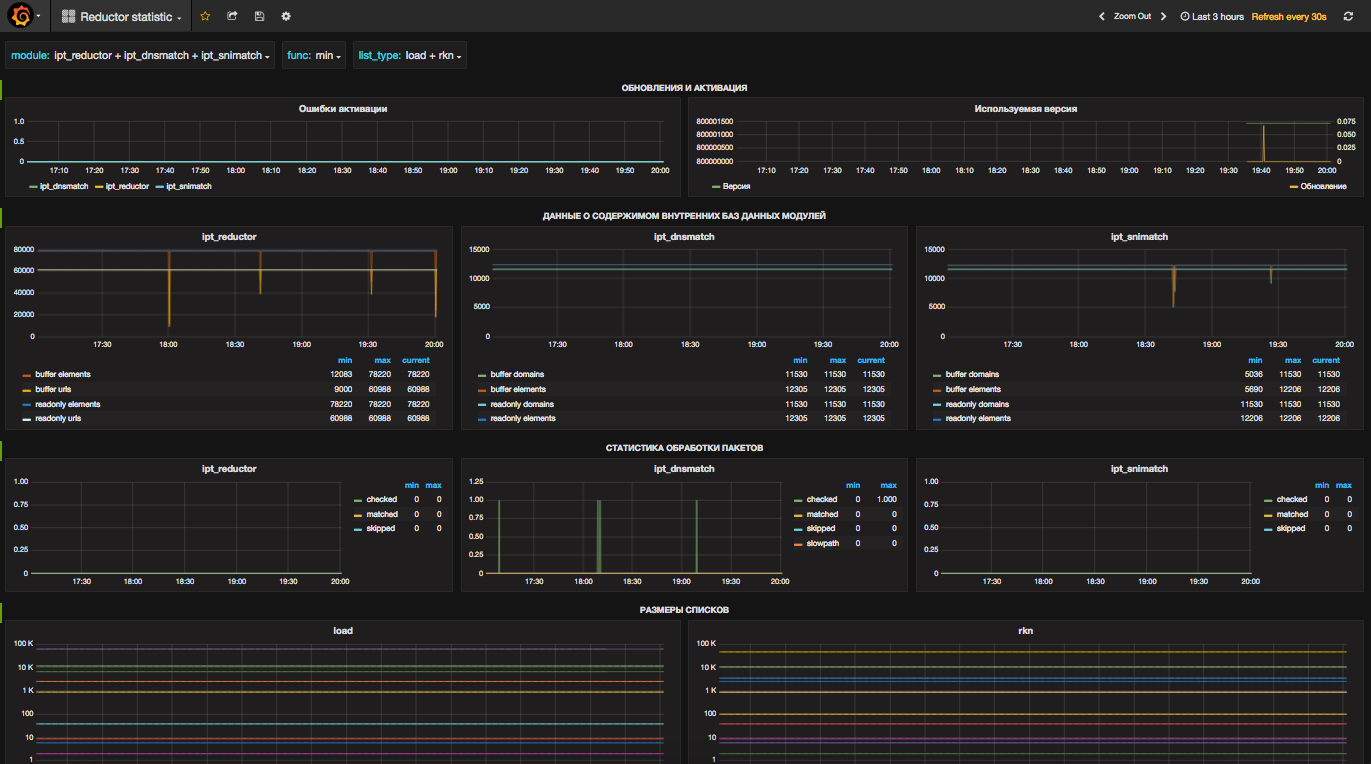Click the Используемая версия panel title

click(1025, 109)
